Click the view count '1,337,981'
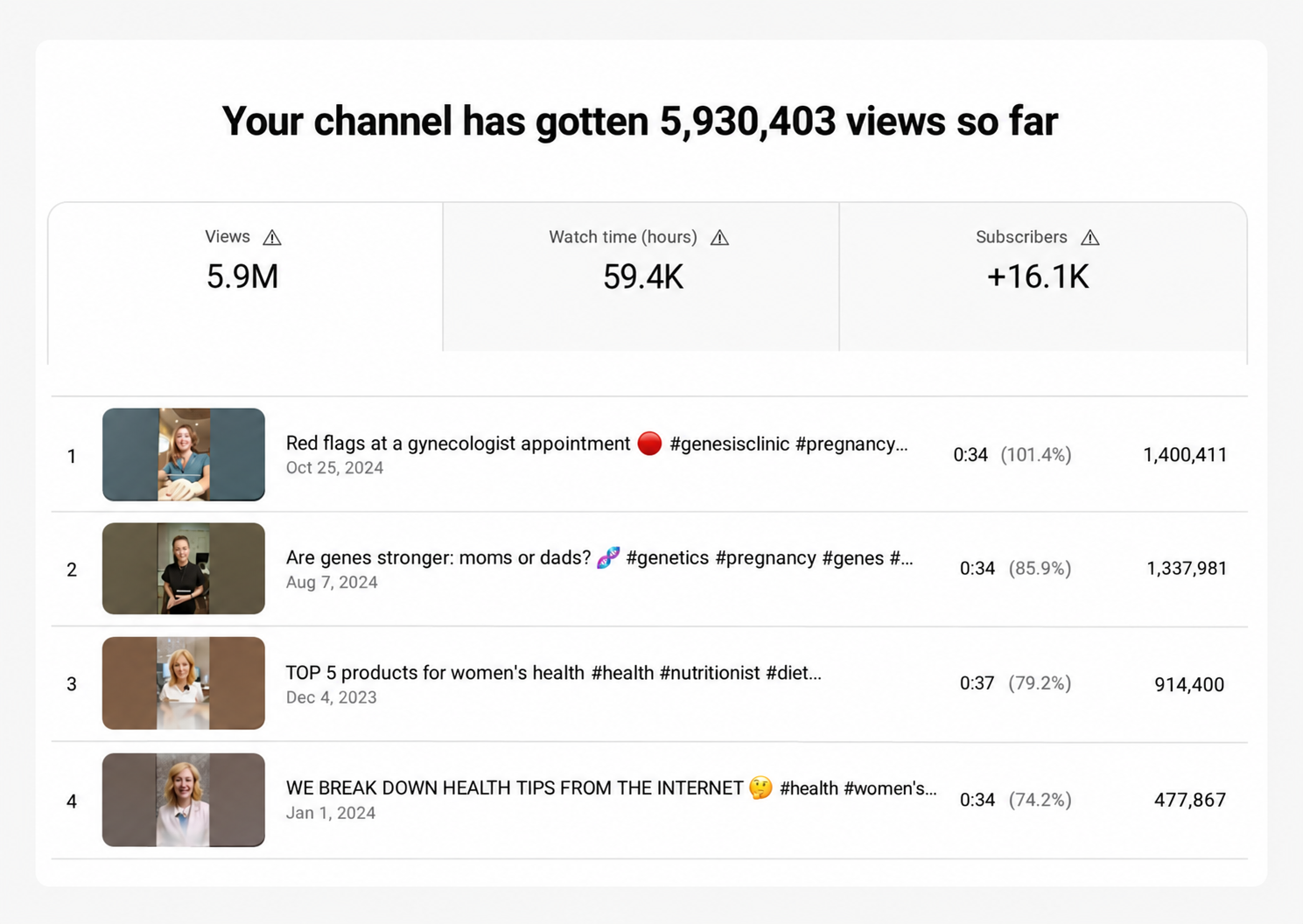The width and height of the screenshot is (1303, 924). click(1187, 569)
